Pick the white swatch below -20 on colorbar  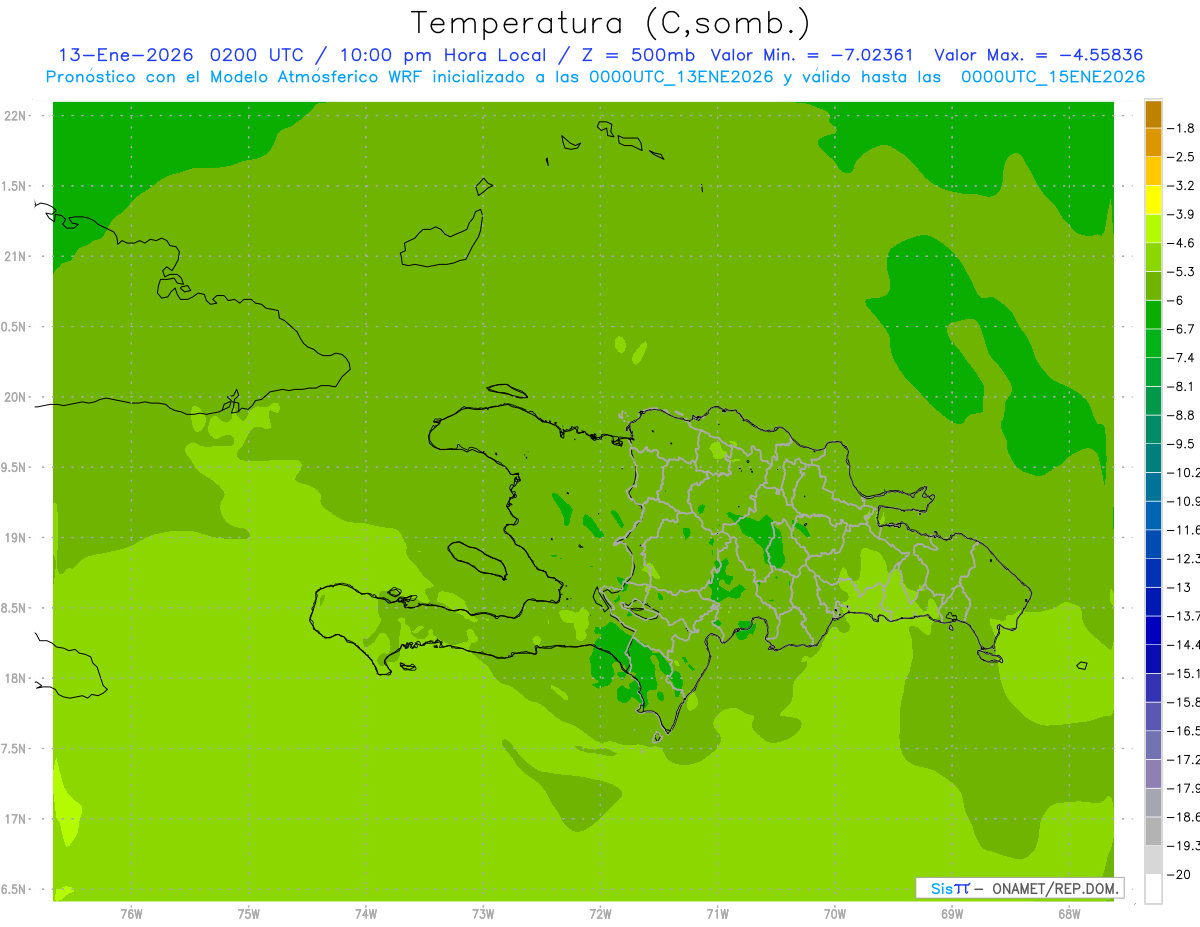click(x=1153, y=888)
